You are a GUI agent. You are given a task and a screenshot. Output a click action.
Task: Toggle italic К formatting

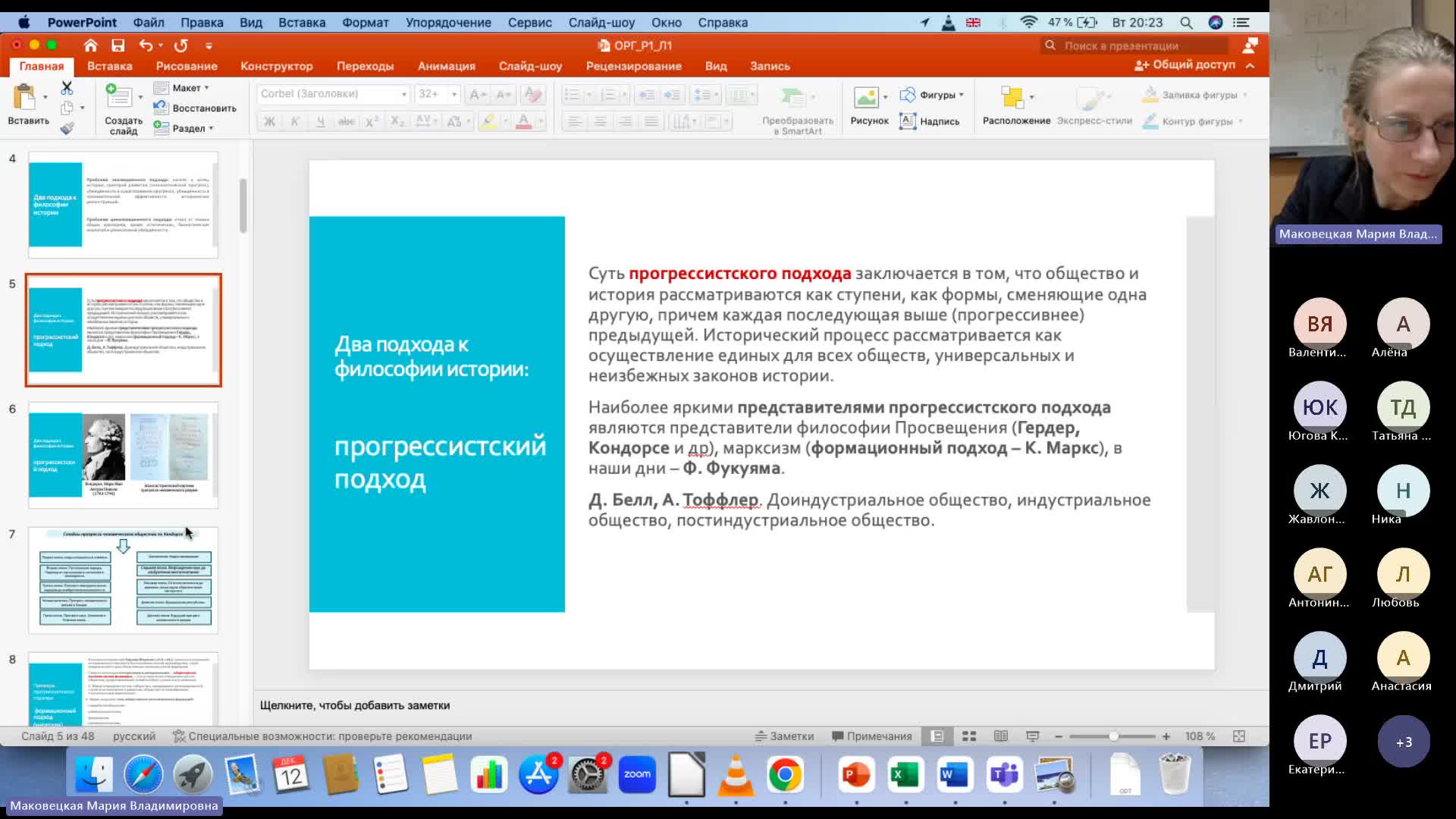click(295, 121)
